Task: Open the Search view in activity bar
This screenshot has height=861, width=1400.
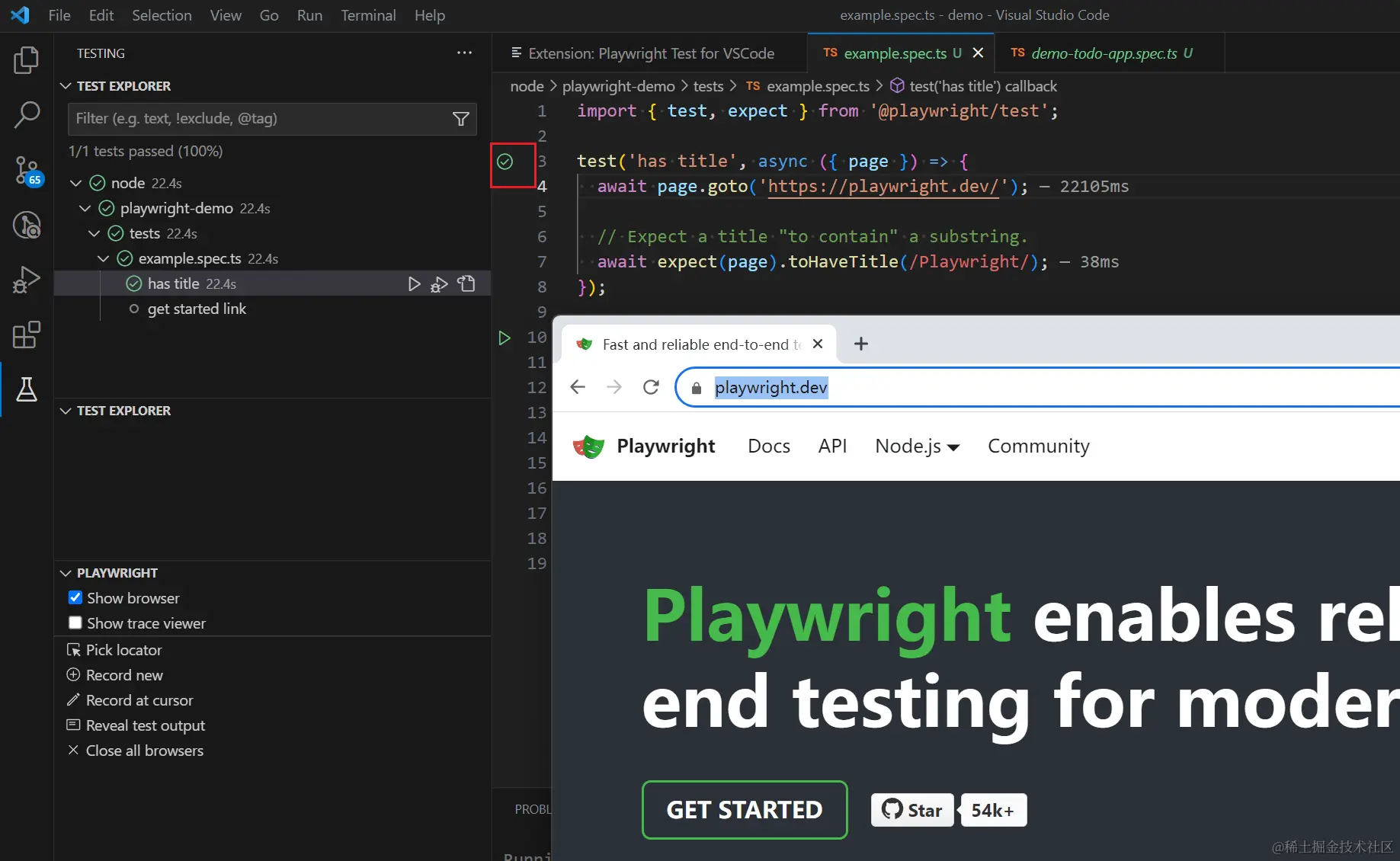Action: pos(27,115)
